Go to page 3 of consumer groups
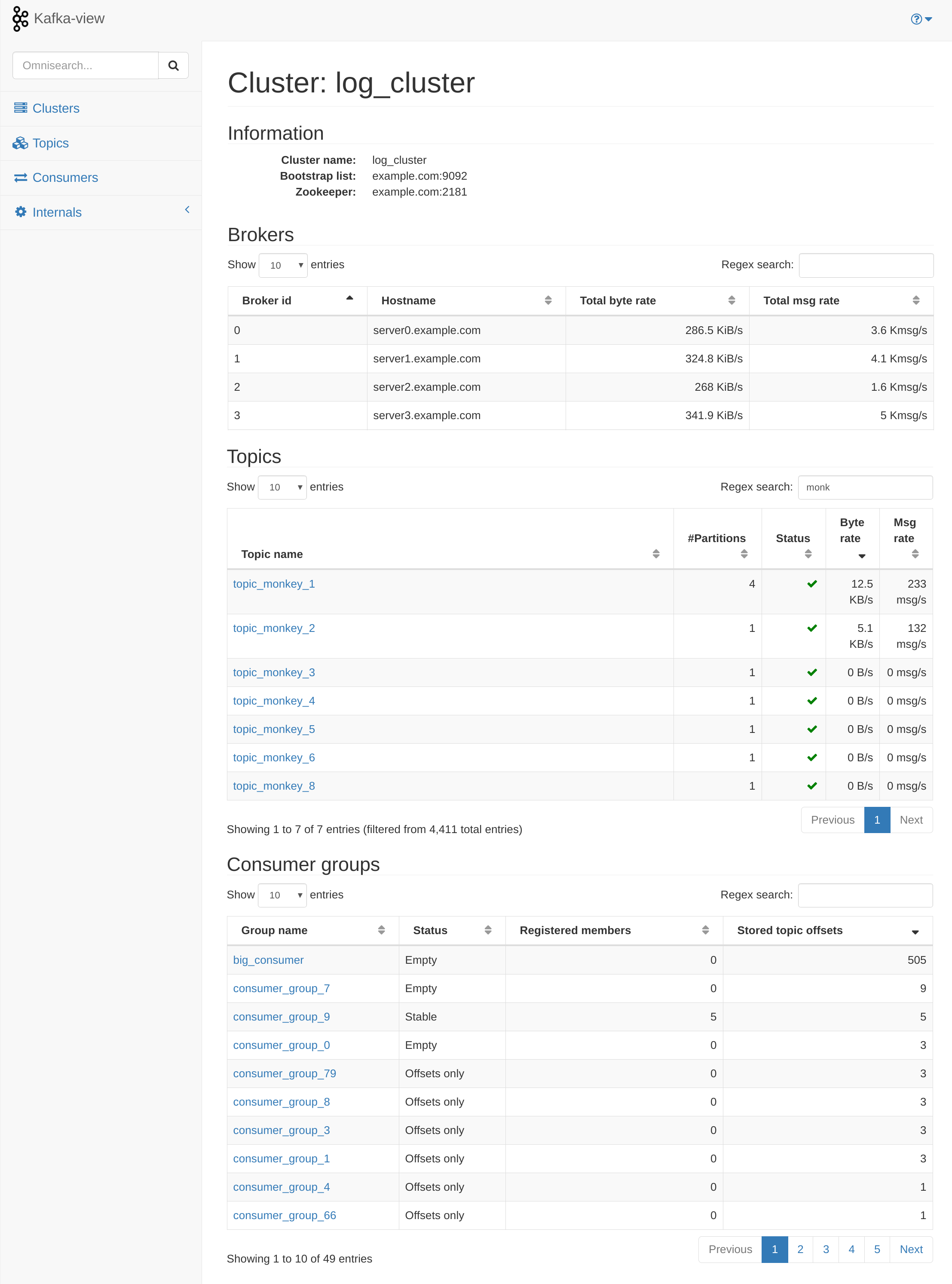 [825, 1250]
